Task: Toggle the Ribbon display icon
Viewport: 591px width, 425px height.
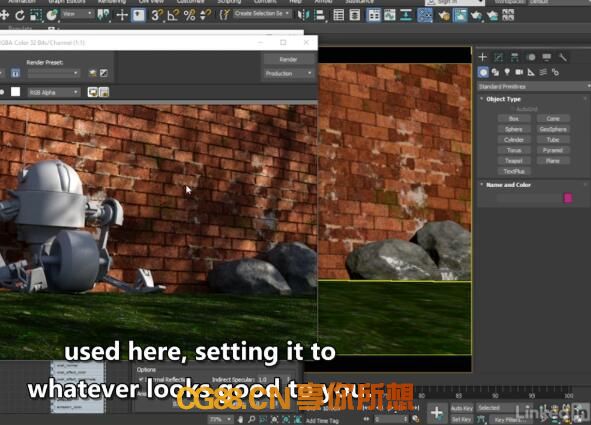Action: pos(374,15)
